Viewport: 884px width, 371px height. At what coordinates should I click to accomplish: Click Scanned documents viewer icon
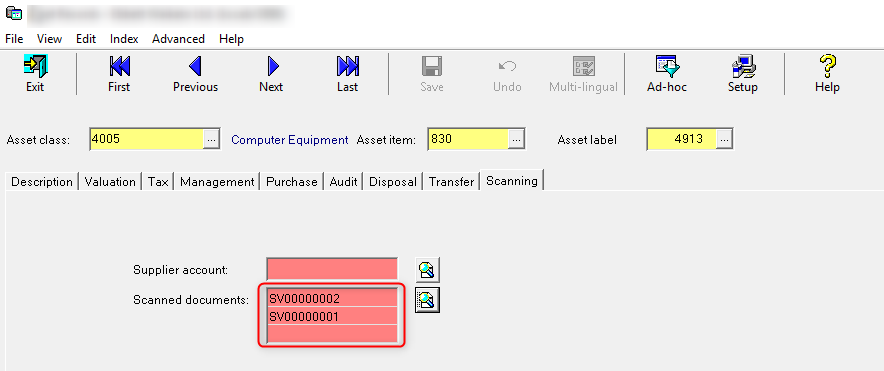pyautogui.click(x=427, y=300)
